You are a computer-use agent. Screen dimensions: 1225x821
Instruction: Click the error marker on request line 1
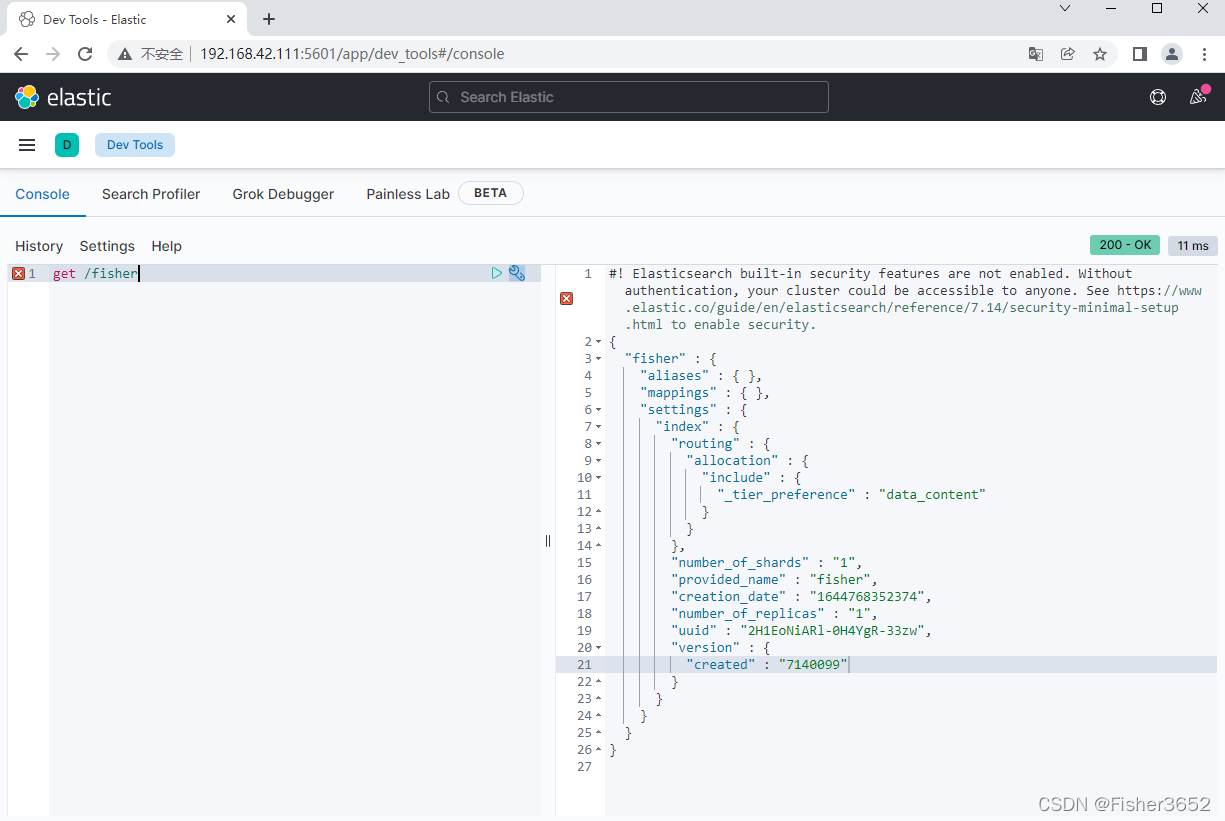(x=18, y=273)
